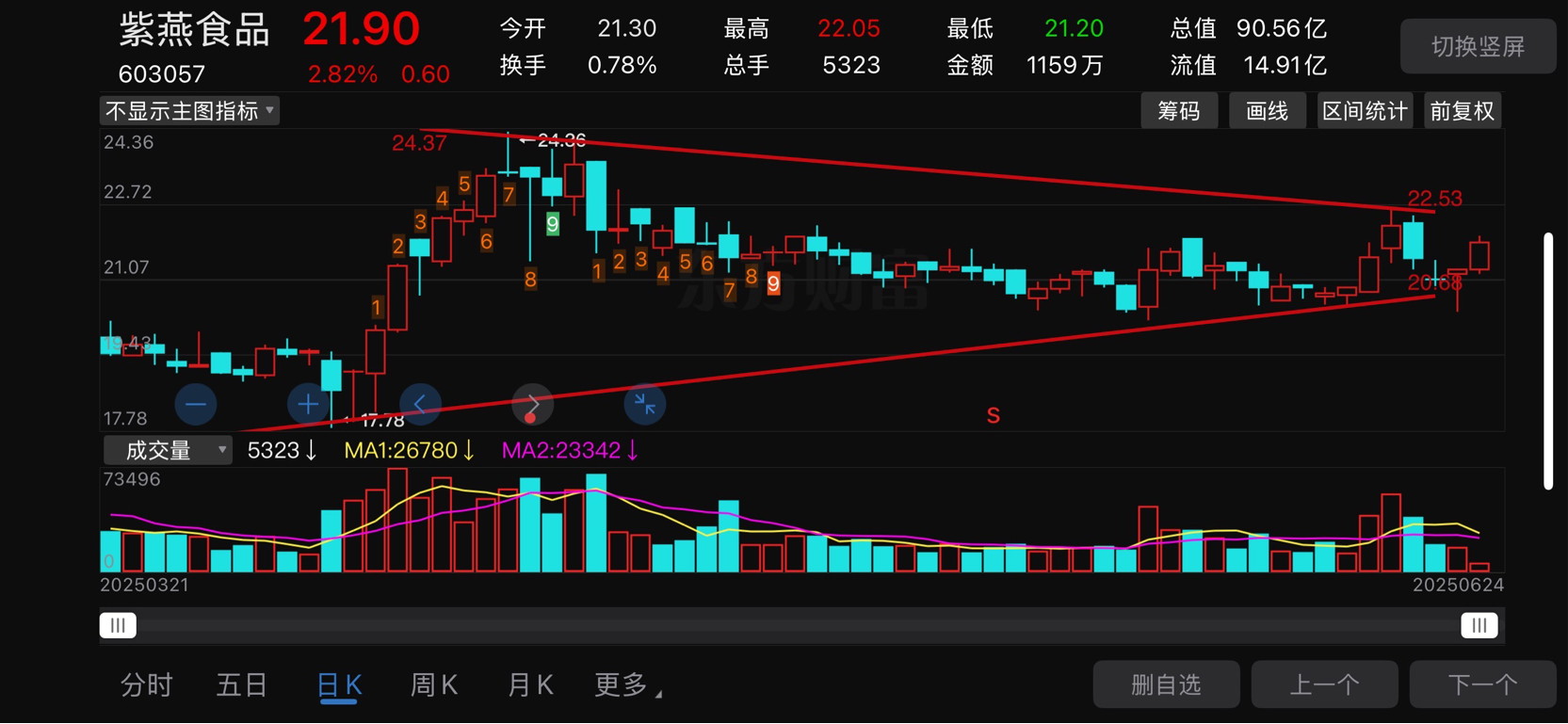Click the 最低 21.20 value
Screen dimensions: 1568x724
[1074, 28]
